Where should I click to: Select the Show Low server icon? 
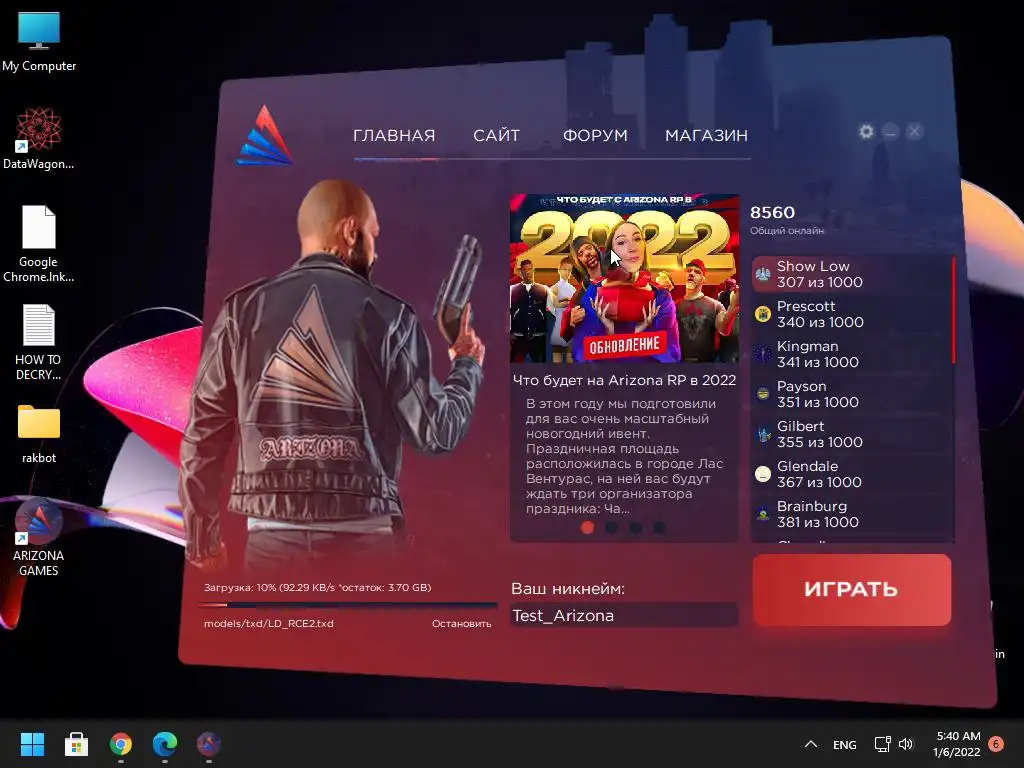point(763,274)
